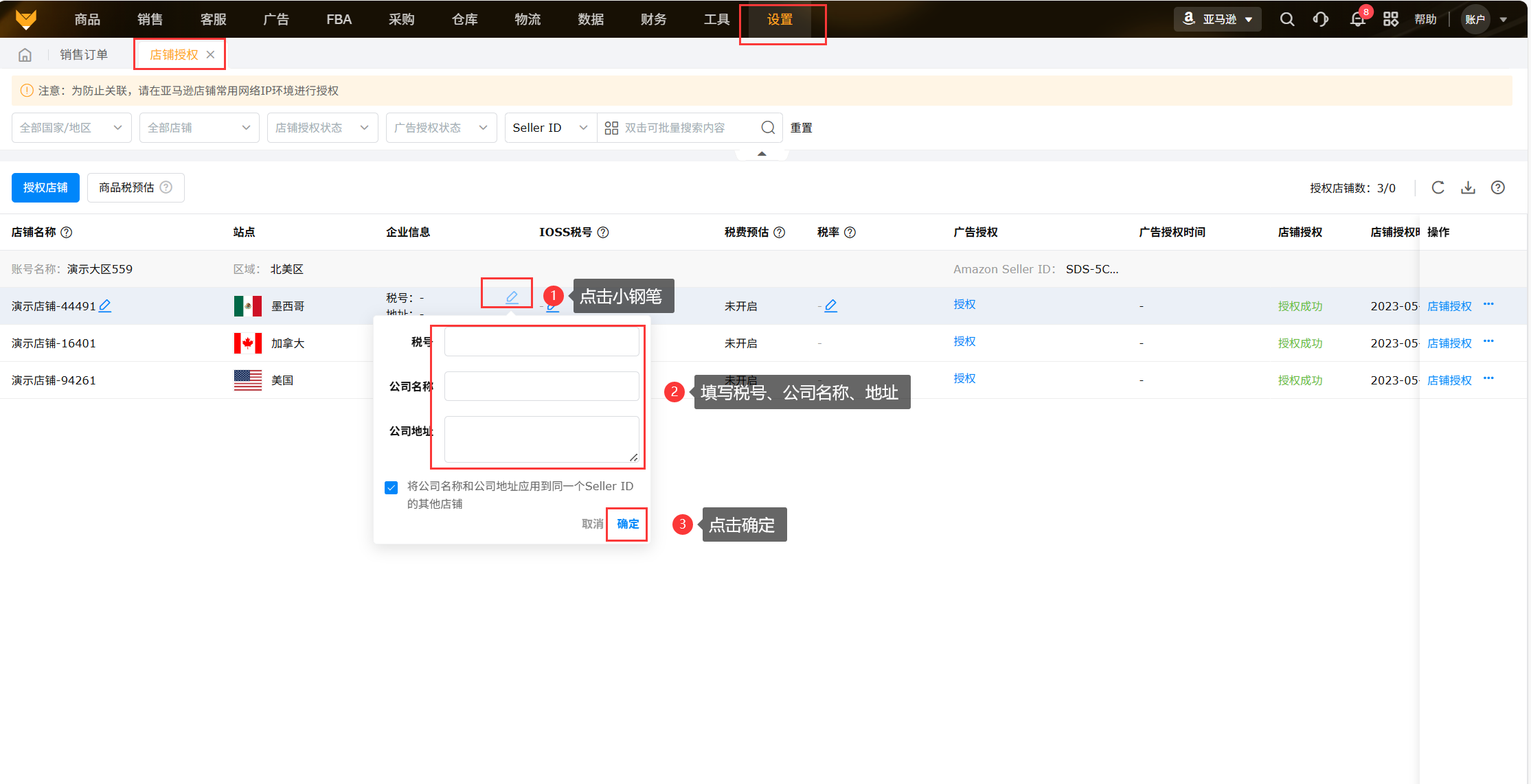
Task: Close the 店铺授权 tab
Action: [x=211, y=55]
